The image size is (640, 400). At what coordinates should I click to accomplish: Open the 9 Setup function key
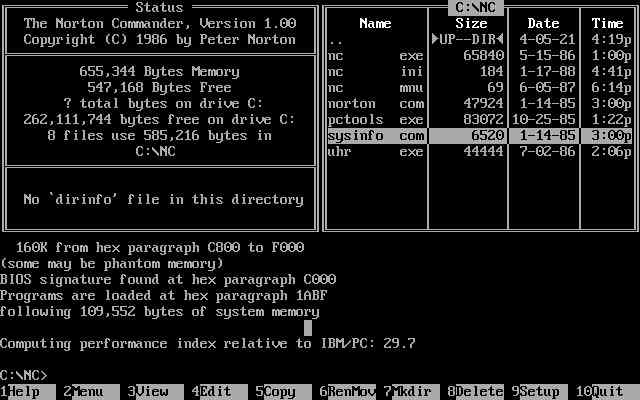540,392
